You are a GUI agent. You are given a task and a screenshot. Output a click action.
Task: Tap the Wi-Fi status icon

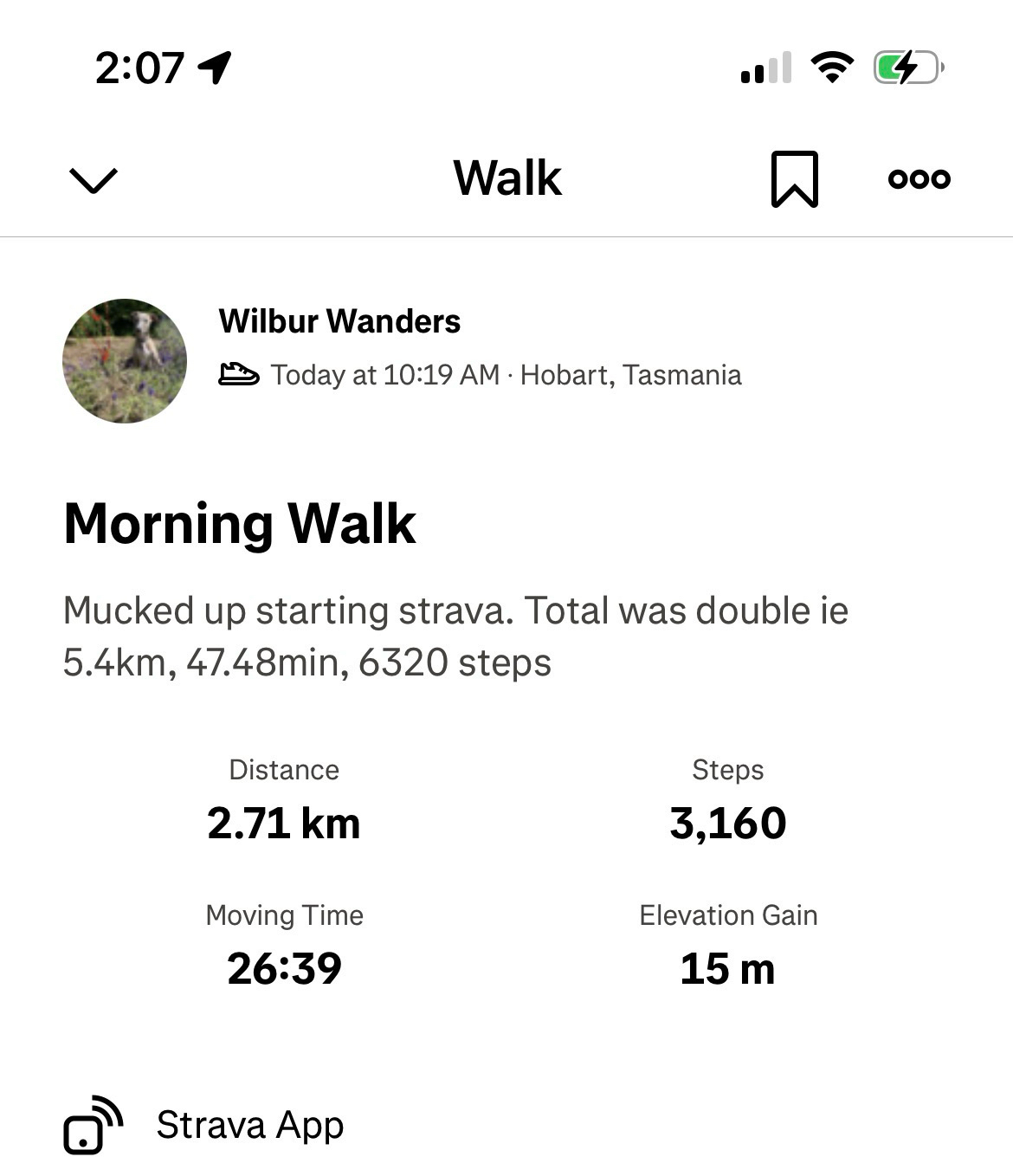click(x=831, y=68)
